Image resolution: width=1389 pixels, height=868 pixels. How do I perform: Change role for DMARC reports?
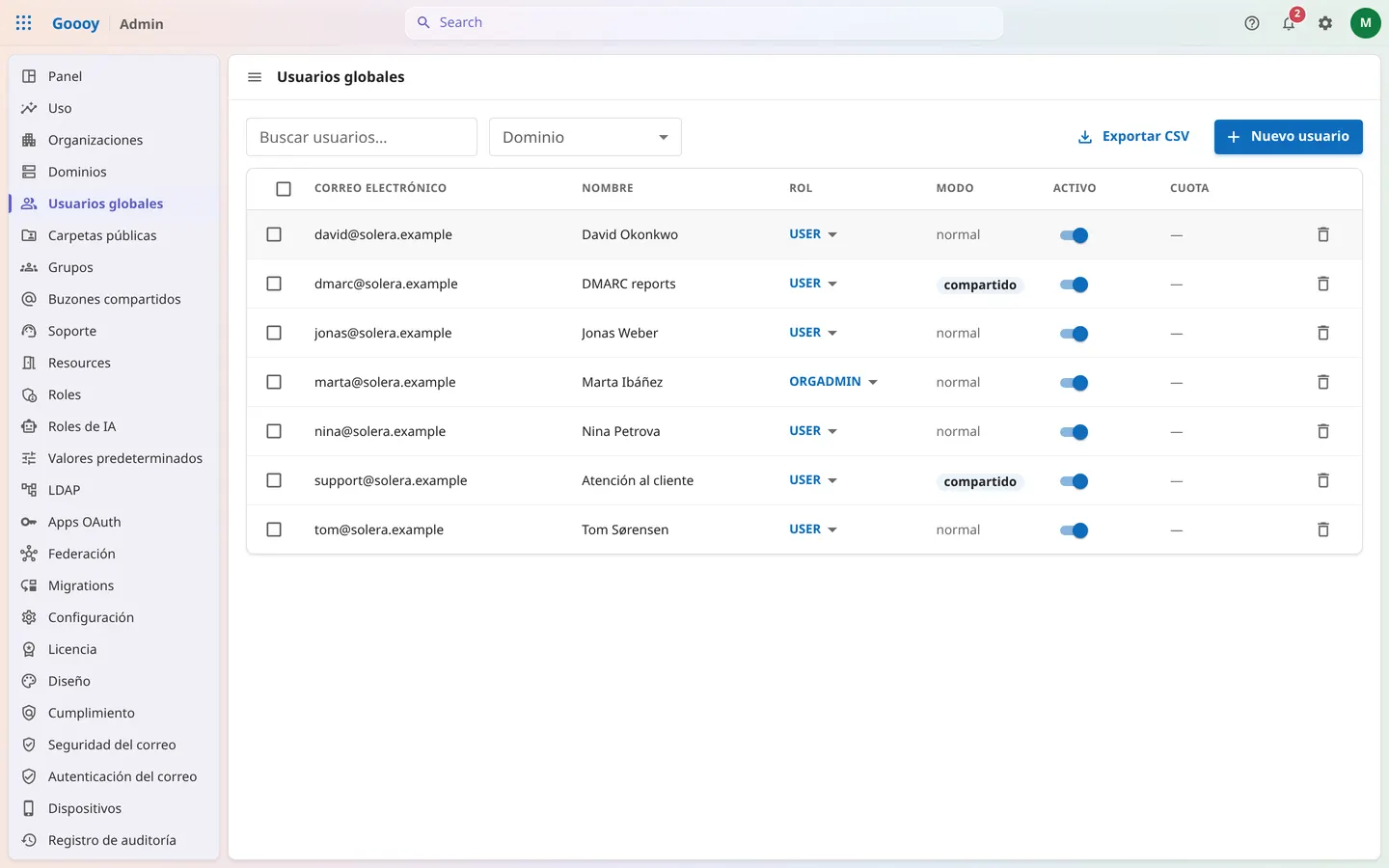813,284
